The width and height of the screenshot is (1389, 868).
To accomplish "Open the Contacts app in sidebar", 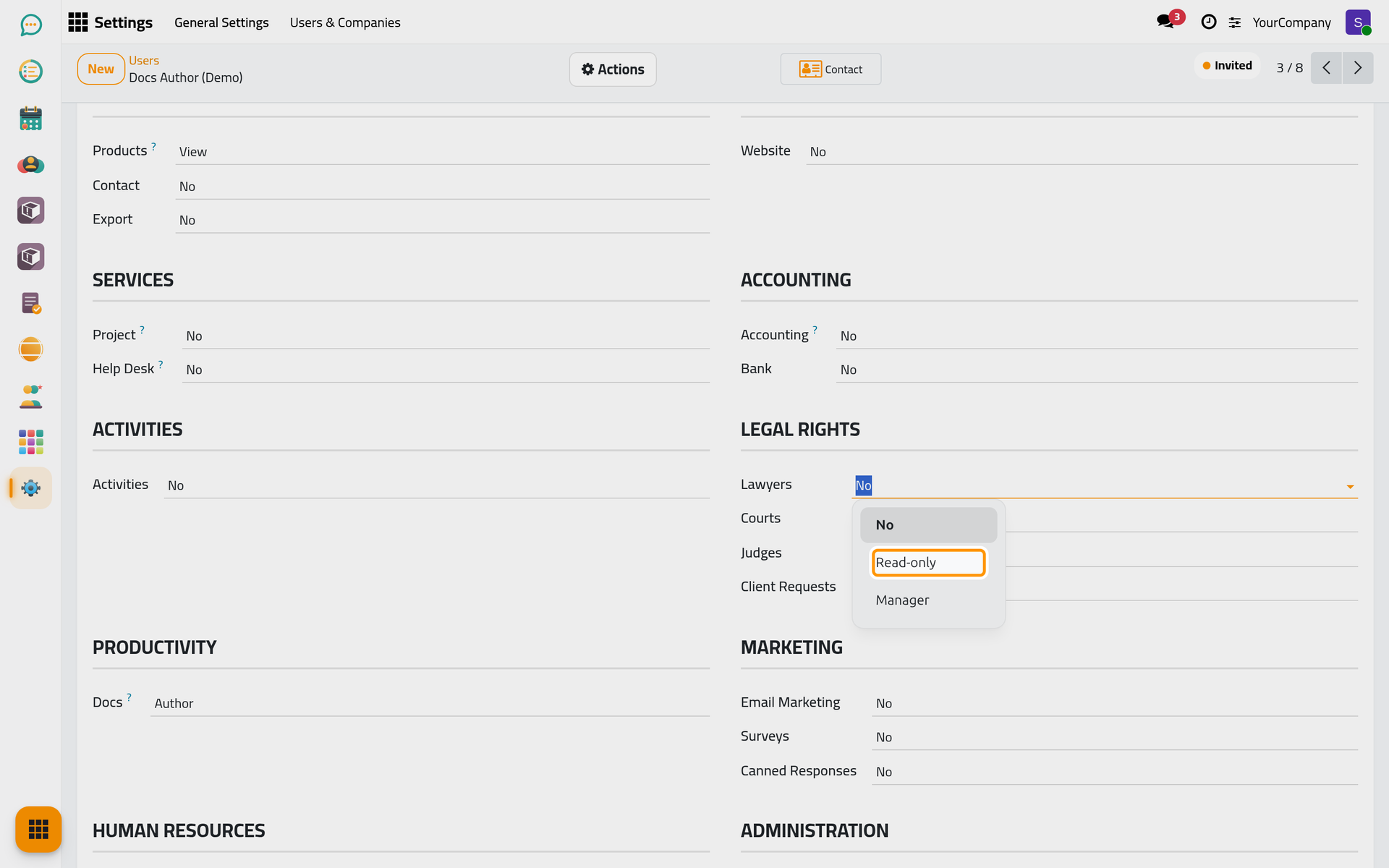I will 30,164.
